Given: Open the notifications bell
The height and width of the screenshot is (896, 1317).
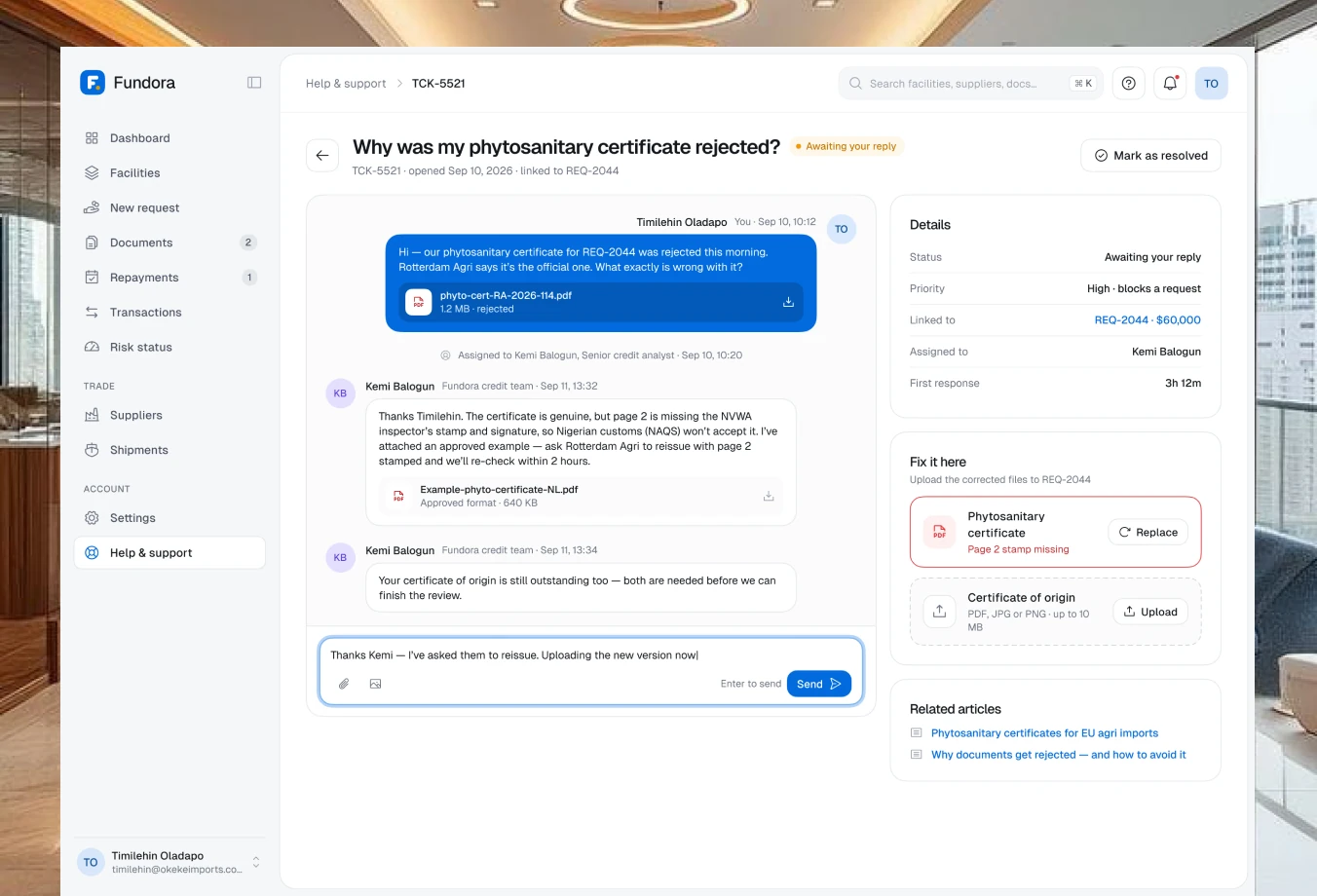Looking at the screenshot, I should [1170, 84].
